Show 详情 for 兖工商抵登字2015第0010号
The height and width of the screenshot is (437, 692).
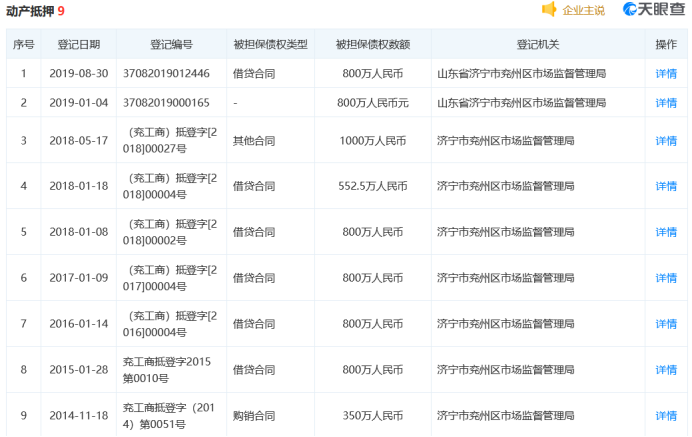click(x=665, y=370)
